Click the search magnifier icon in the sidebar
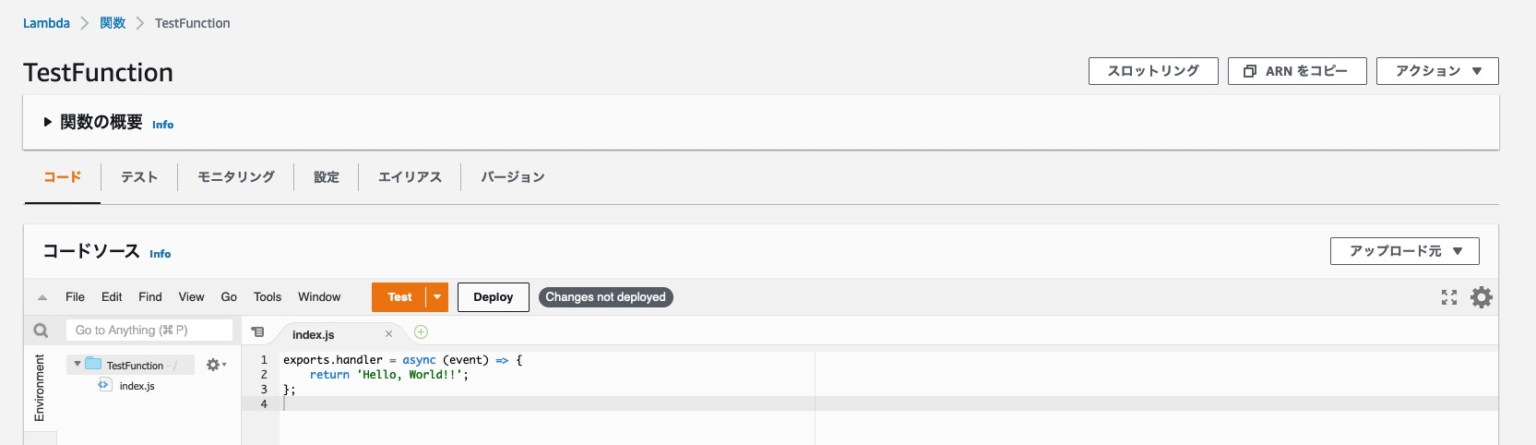The image size is (1536, 445). 41,330
